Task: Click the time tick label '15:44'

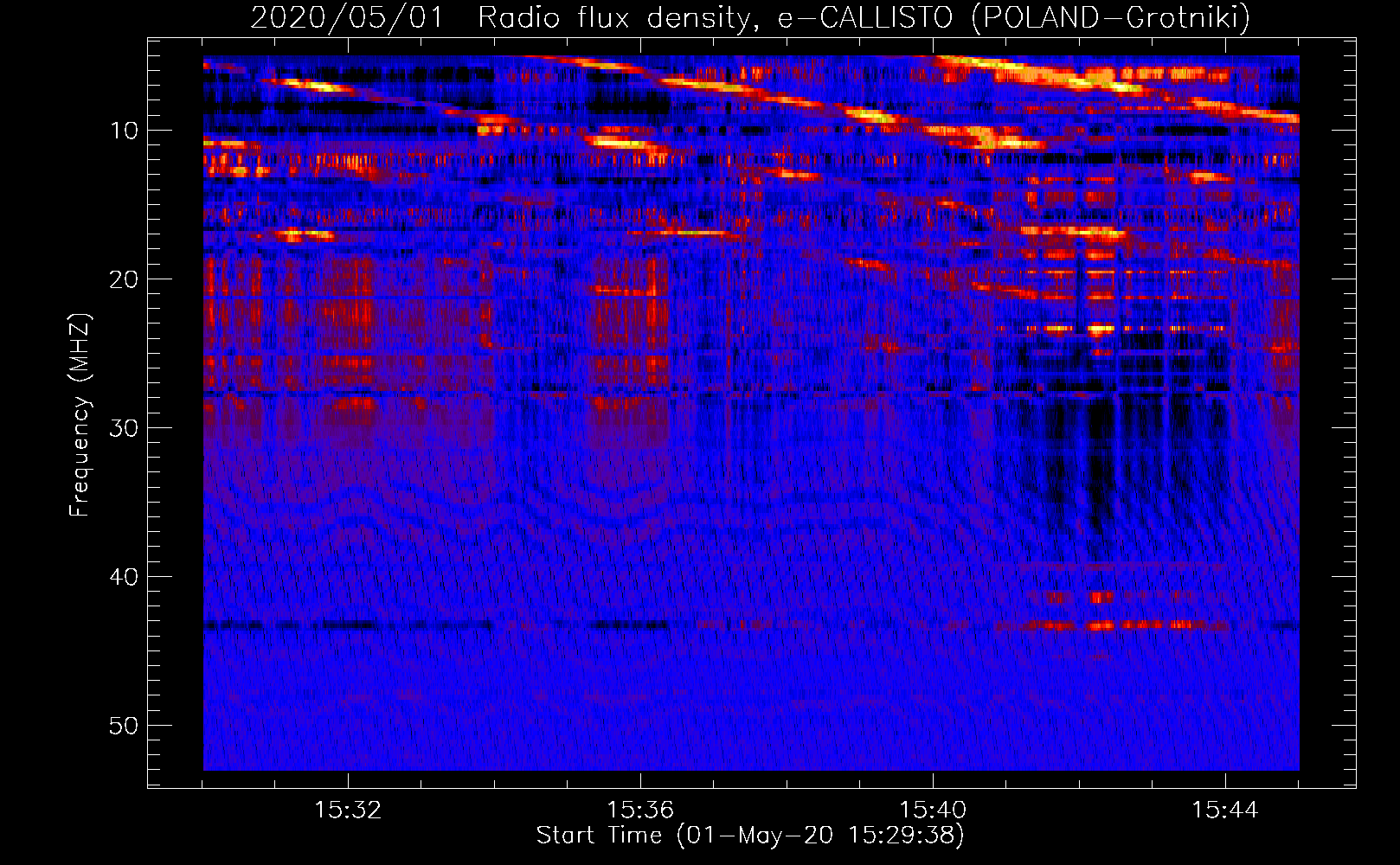Action: [x=1225, y=811]
